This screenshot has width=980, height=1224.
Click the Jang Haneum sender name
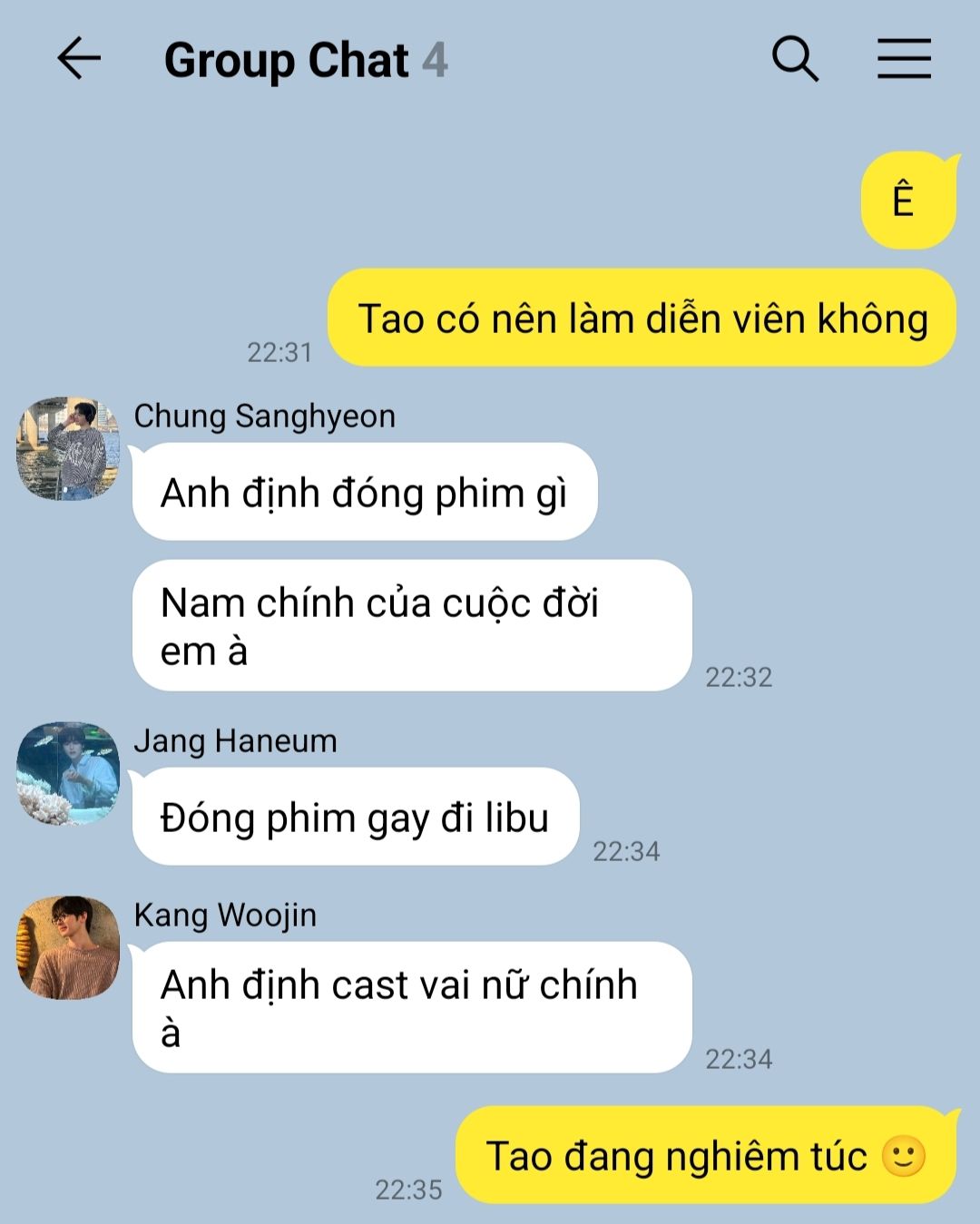[236, 740]
